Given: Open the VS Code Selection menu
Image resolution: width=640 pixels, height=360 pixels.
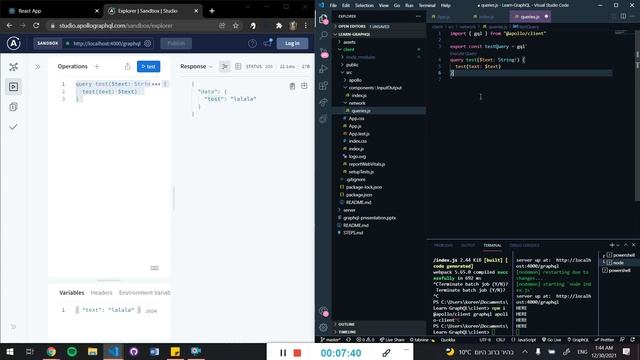Looking at the screenshot, I should pos(364,5).
